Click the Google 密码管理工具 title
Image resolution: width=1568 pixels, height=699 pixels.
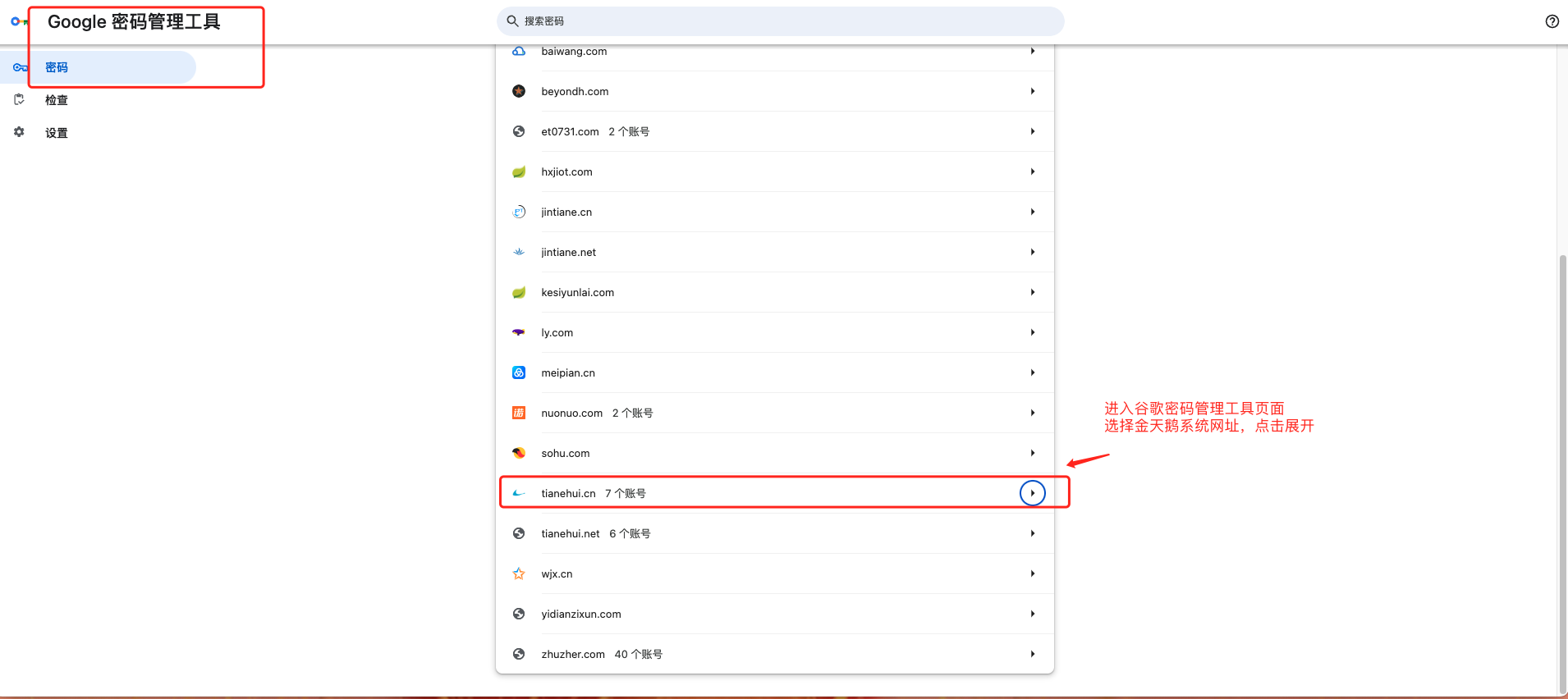(134, 22)
